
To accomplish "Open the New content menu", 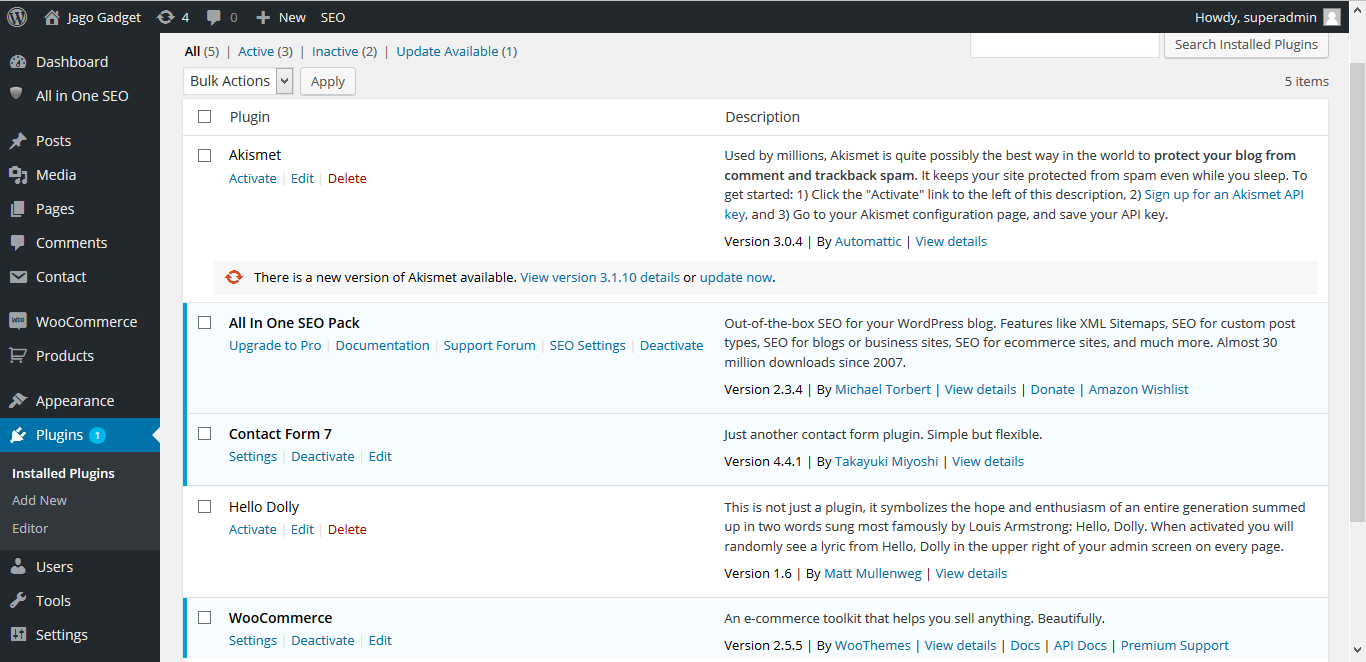I will tap(281, 17).
